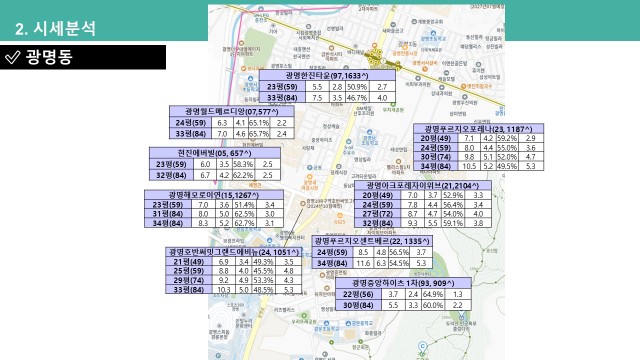640x360 pixels.
Task: Select the 56.5% cell in 광명푸르지오센트베르 table
Action: pyautogui.click(x=399, y=252)
